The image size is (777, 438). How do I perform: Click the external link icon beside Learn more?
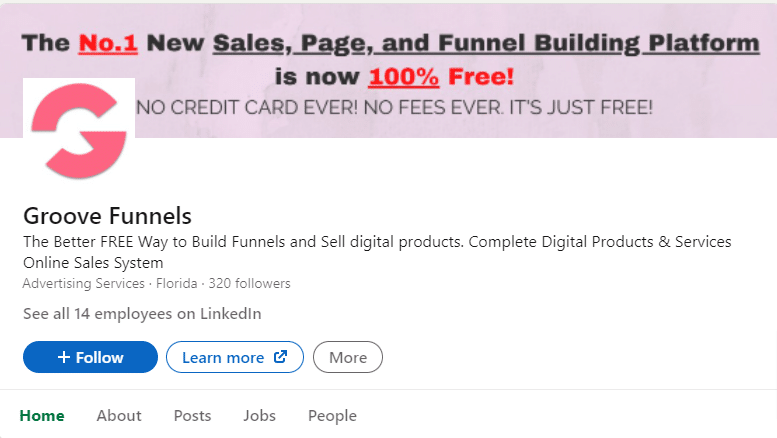[x=280, y=357]
